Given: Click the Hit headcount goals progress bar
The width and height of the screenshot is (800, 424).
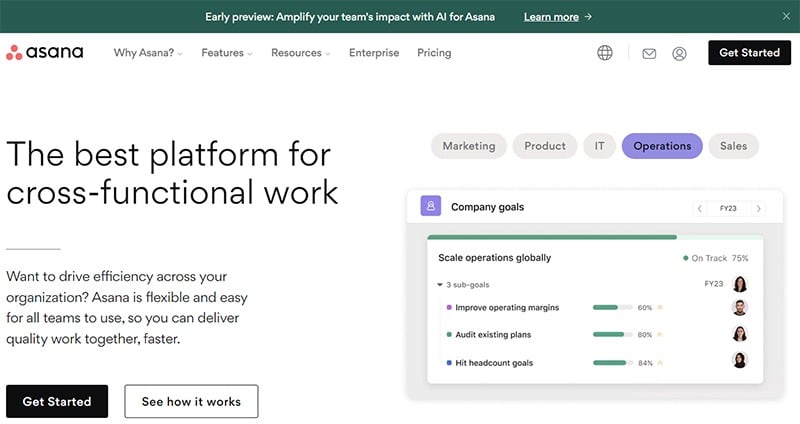Looking at the screenshot, I should click(x=612, y=363).
